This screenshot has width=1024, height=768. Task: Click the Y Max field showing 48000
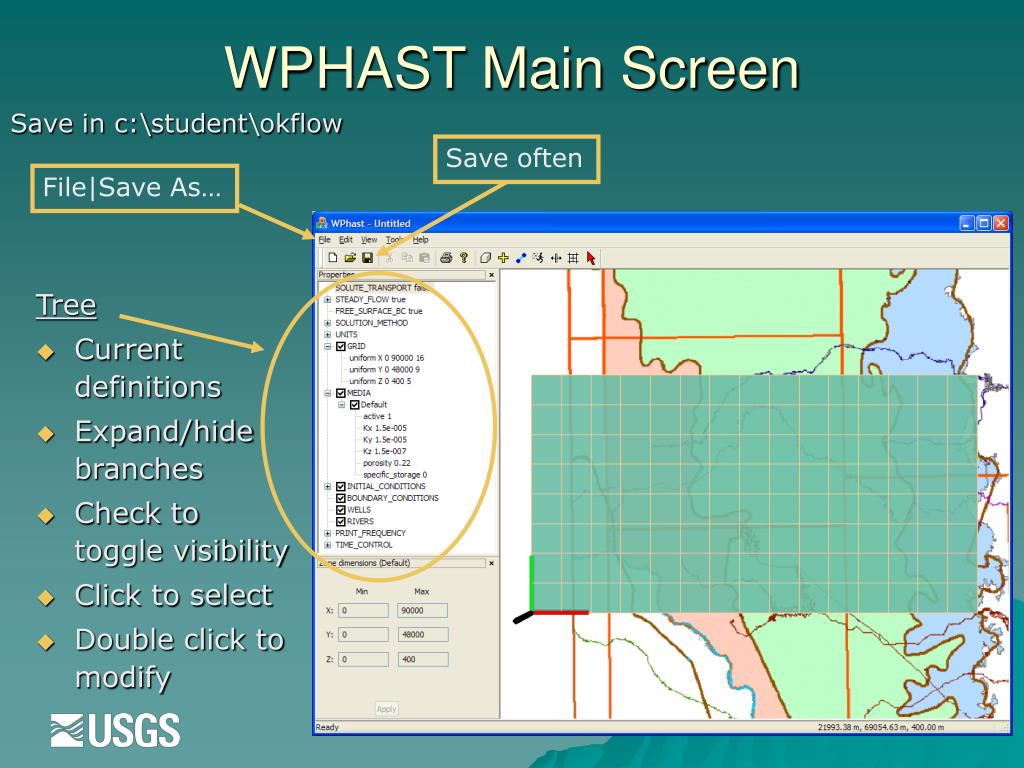(x=423, y=635)
